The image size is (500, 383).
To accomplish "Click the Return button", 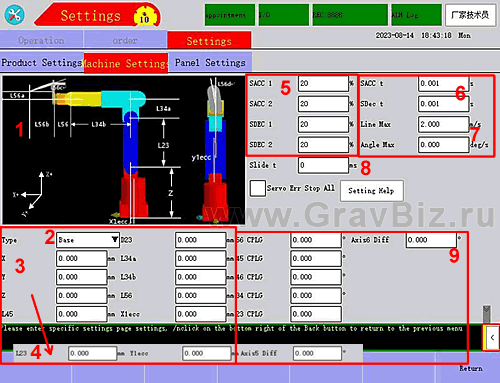I will point(471,368).
